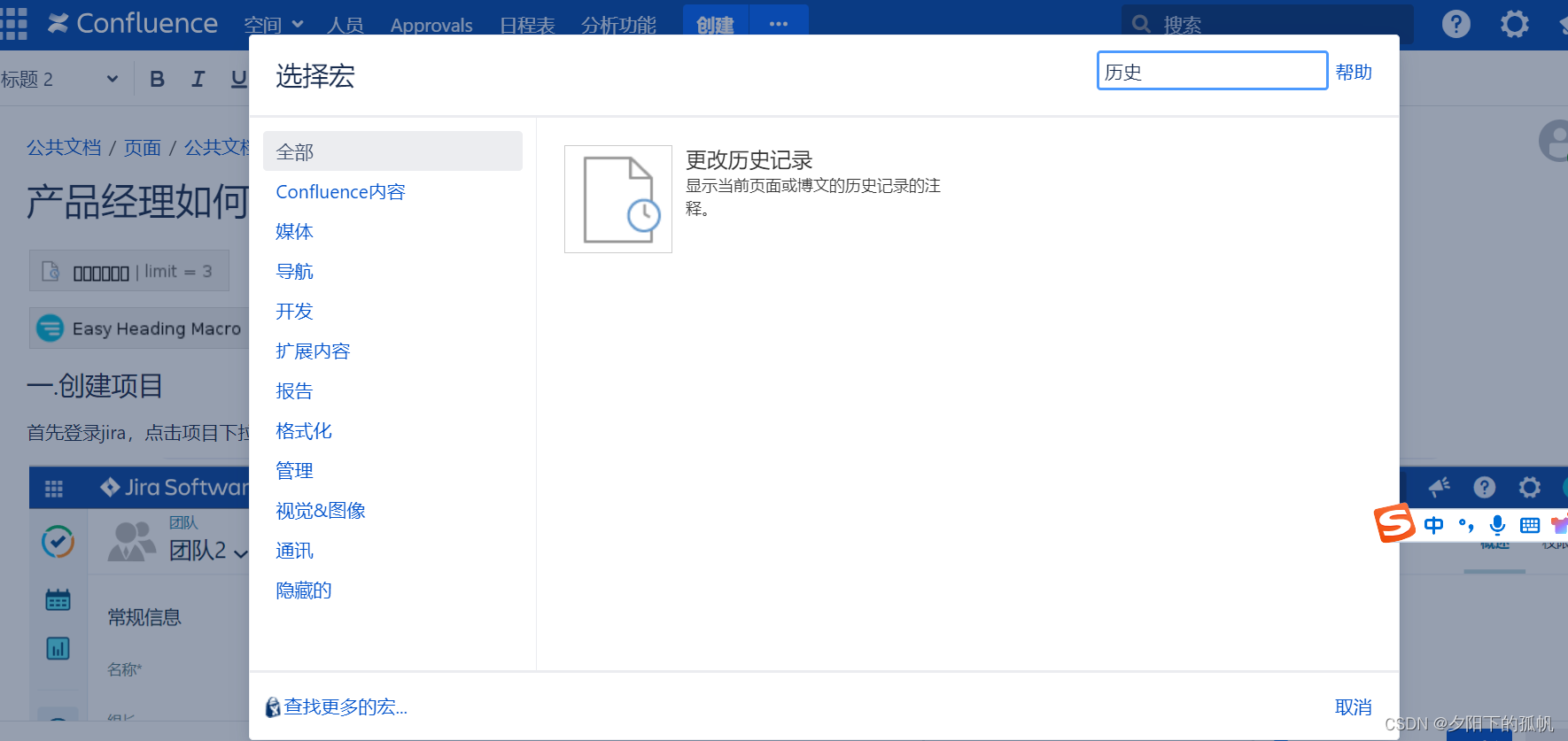Click Jira feedback megaphone icon
The height and width of the screenshot is (741, 1568).
coord(1440,487)
